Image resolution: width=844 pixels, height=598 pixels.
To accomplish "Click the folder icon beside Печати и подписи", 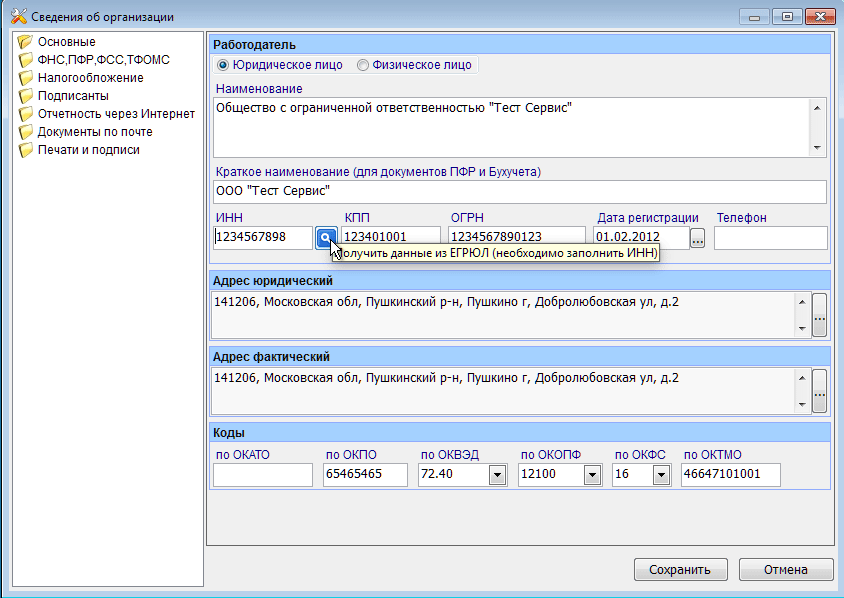I will click(25, 150).
